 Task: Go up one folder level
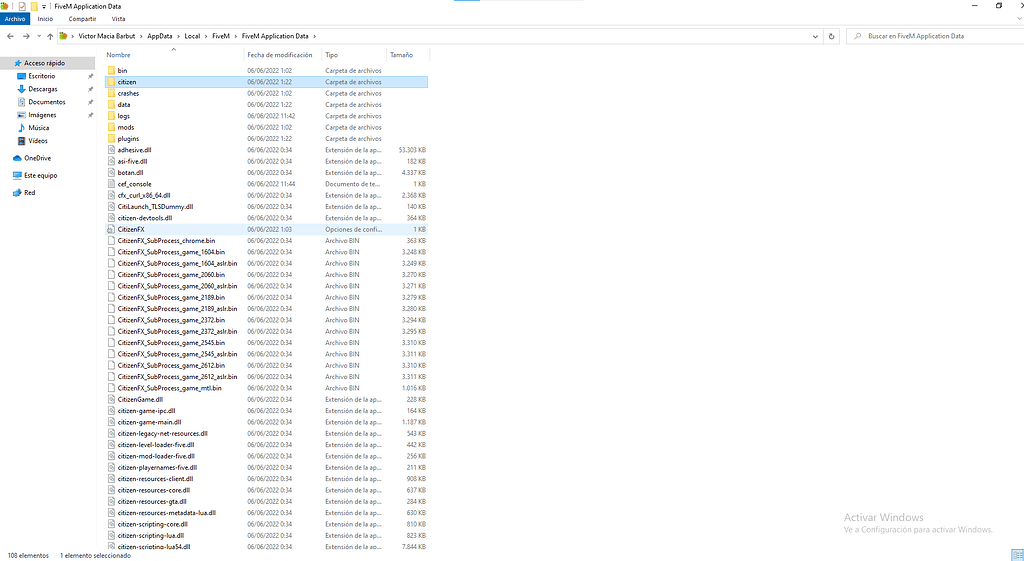point(49,36)
